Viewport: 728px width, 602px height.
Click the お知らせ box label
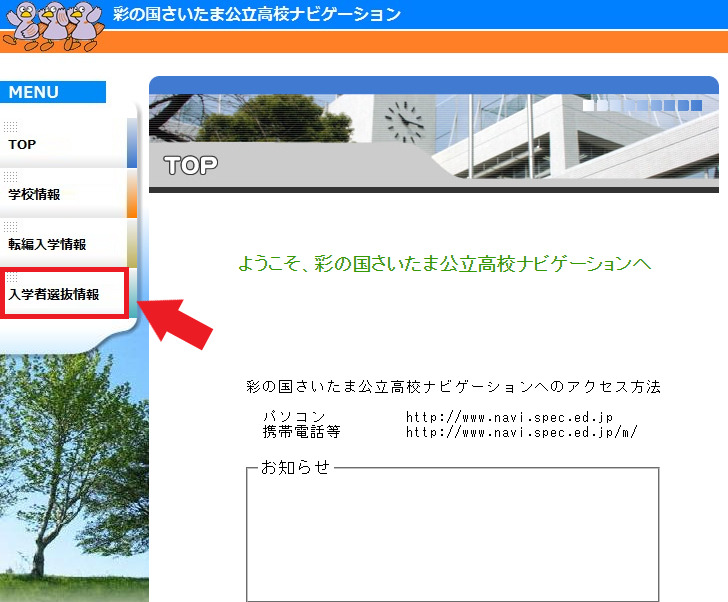click(295, 467)
